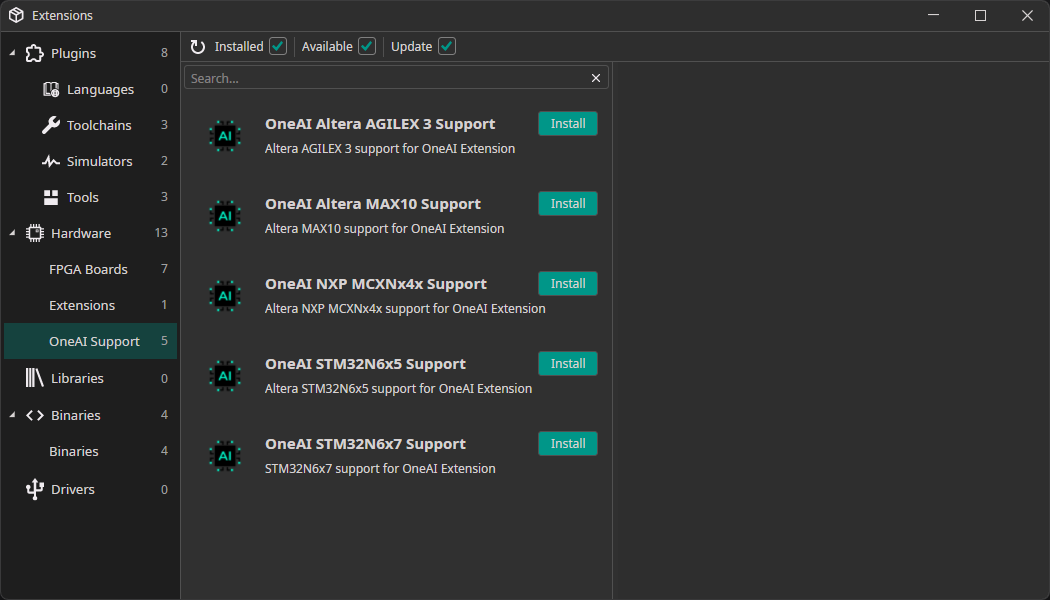This screenshot has width=1050, height=600.
Task: Clear the search field using the X
Action: 595,77
